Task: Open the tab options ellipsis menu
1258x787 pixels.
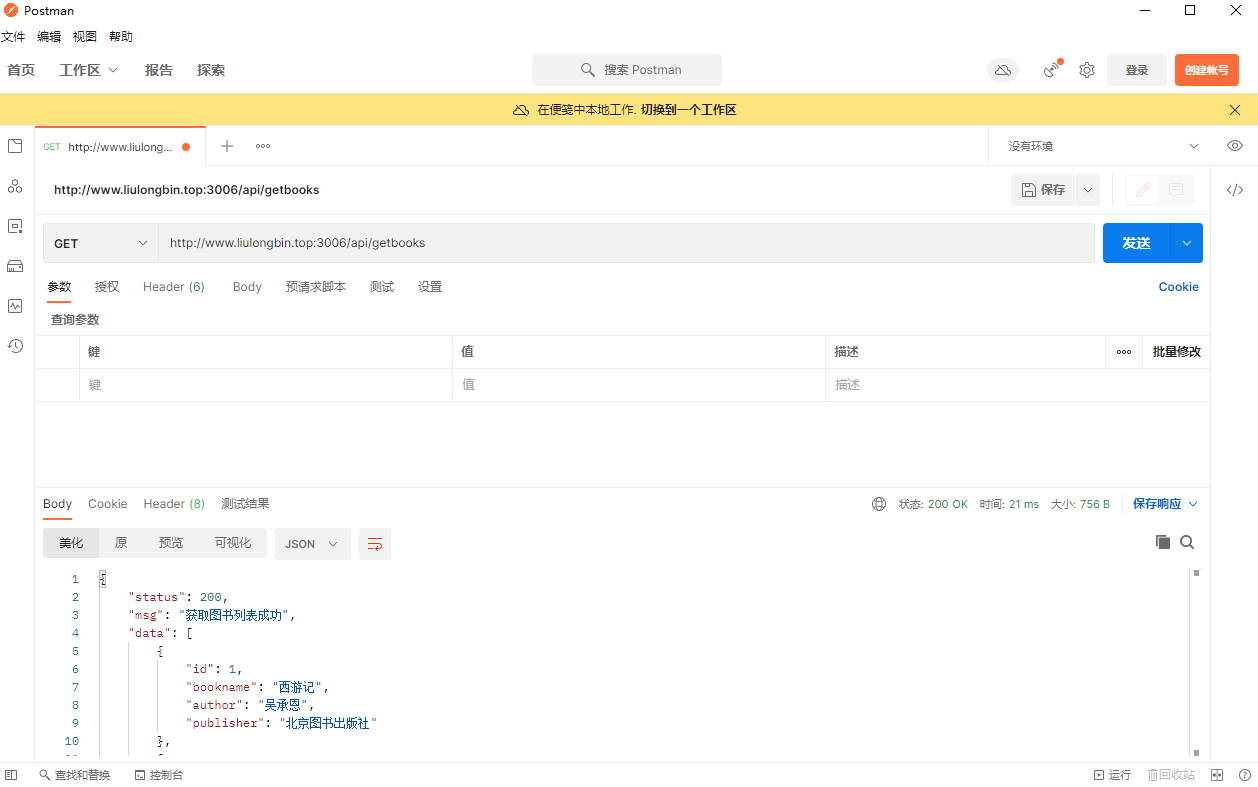Action: click(x=263, y=146)
